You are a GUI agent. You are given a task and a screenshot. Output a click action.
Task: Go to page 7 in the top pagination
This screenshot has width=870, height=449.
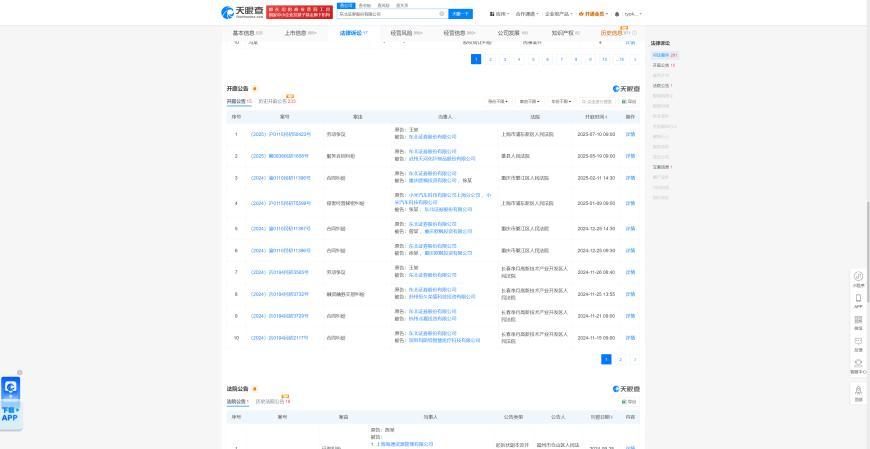(562, 59)
